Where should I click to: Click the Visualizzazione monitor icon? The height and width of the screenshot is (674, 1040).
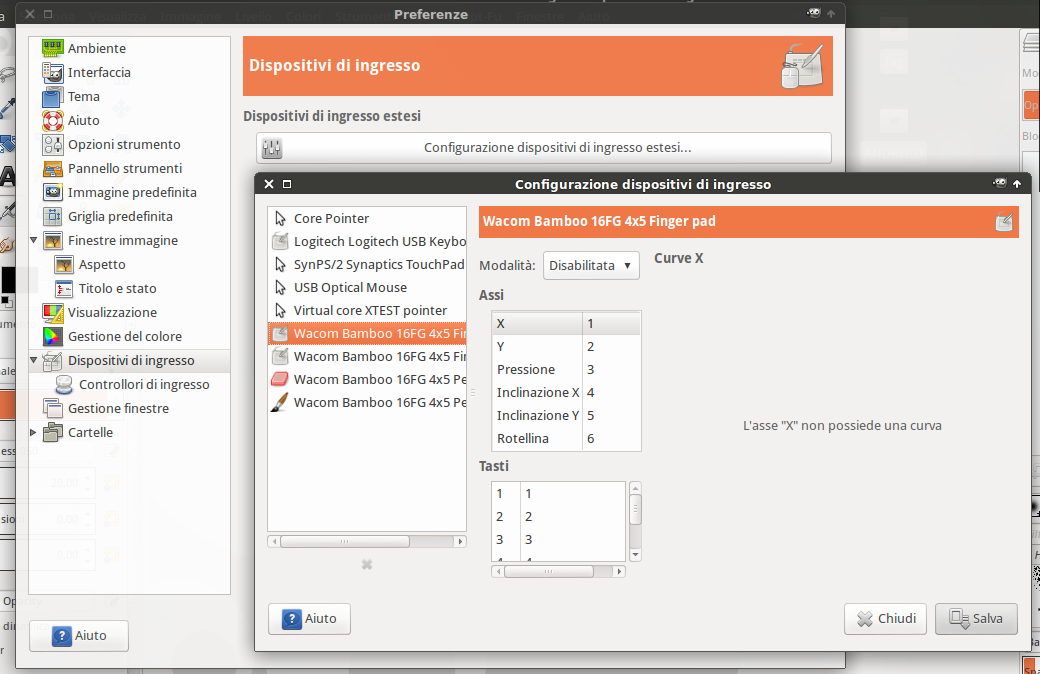(52, 312)
